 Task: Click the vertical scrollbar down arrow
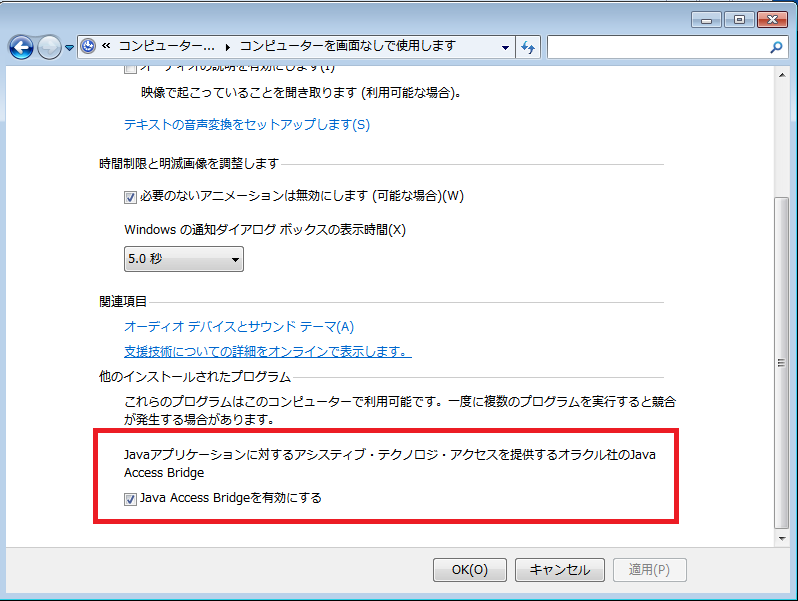(x=782, y=539)
